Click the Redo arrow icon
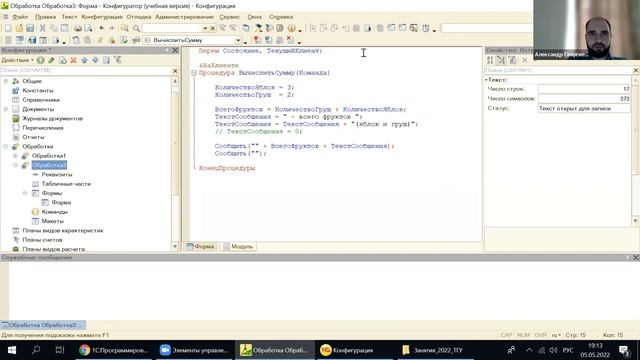640x360 pixels. click(x=111, y=28)
